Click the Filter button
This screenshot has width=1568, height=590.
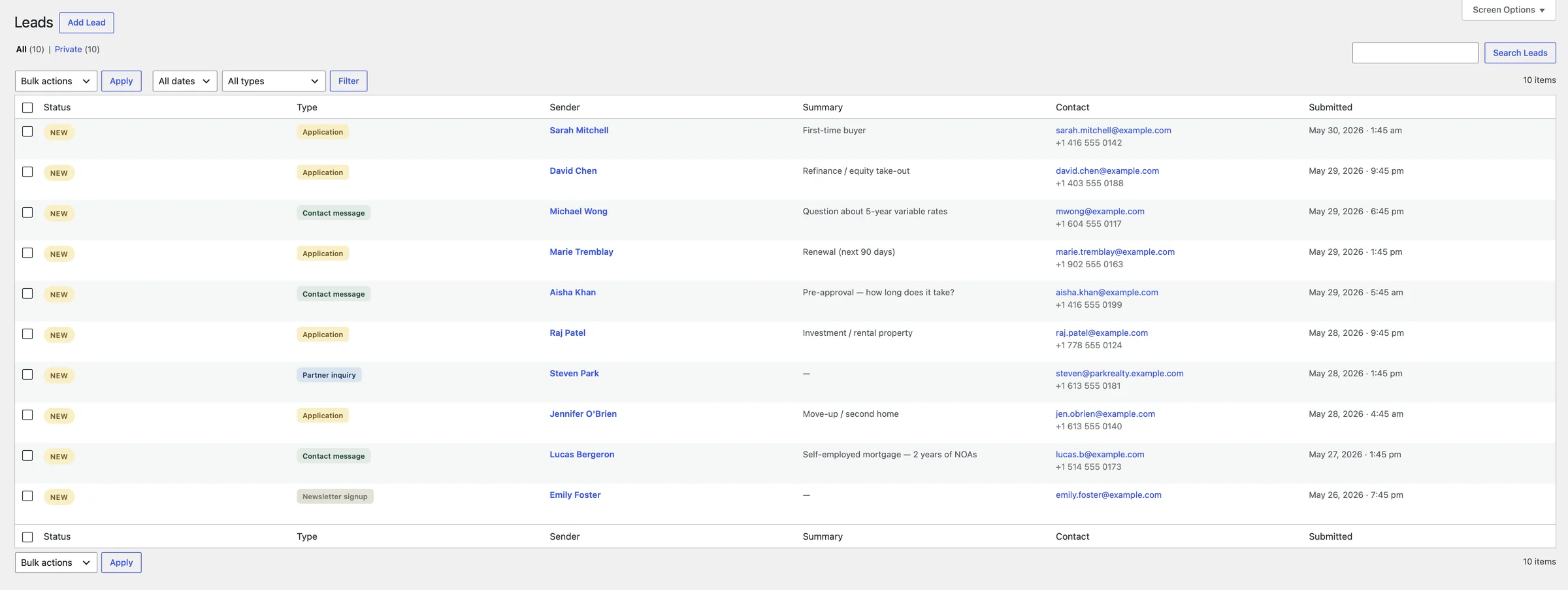click(x=348, y=81)
